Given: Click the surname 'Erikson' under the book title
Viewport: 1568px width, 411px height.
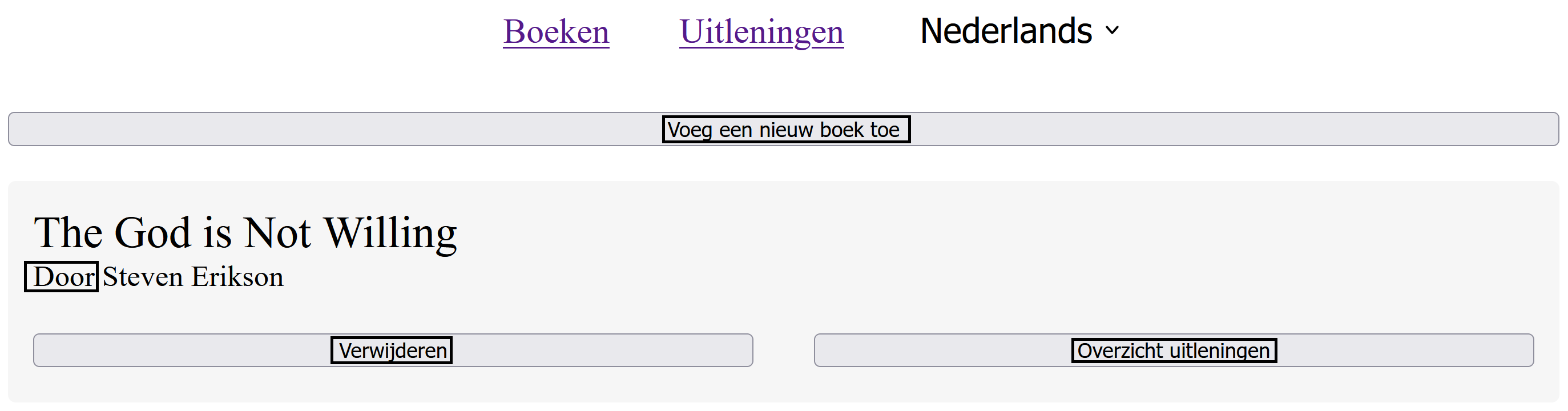Looking at the screenshot, I should [x=237, y=277].
